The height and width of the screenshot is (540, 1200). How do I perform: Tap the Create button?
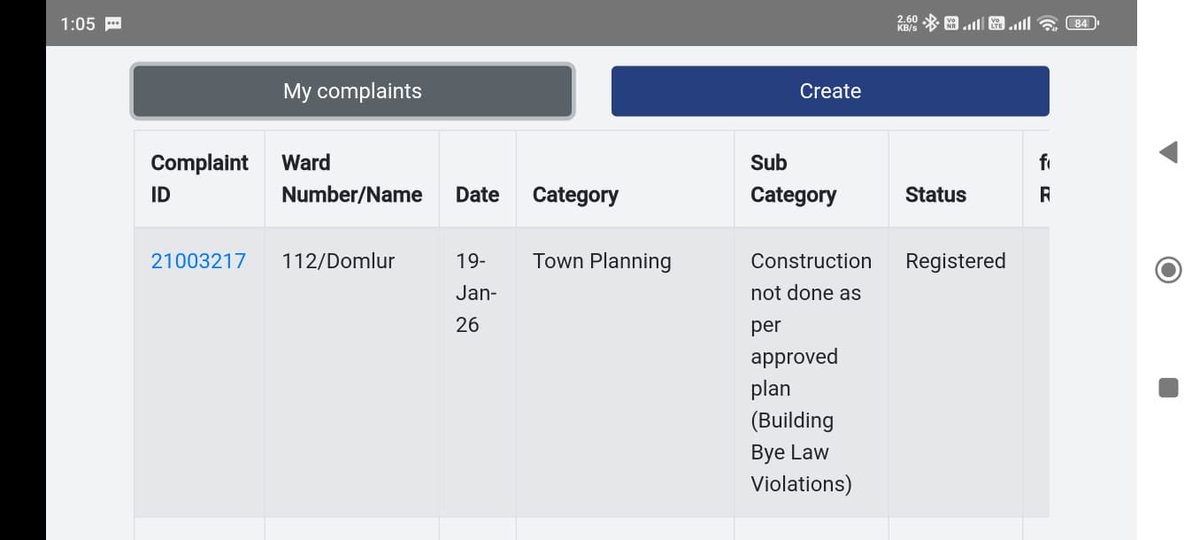[830, 91]
